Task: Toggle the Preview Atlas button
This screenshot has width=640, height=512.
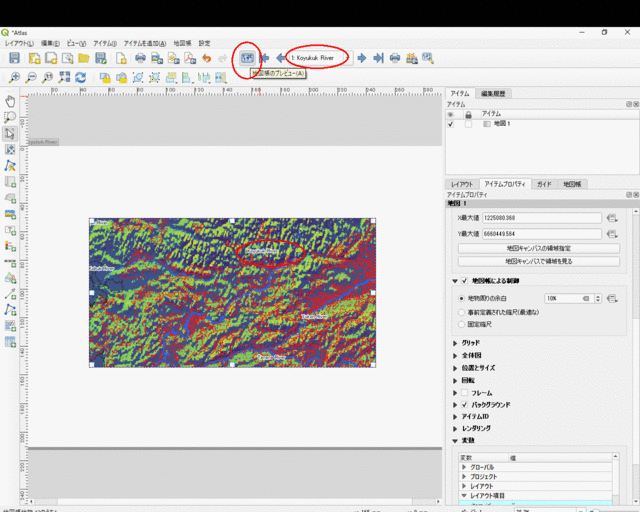Action: tap(247, 58)
